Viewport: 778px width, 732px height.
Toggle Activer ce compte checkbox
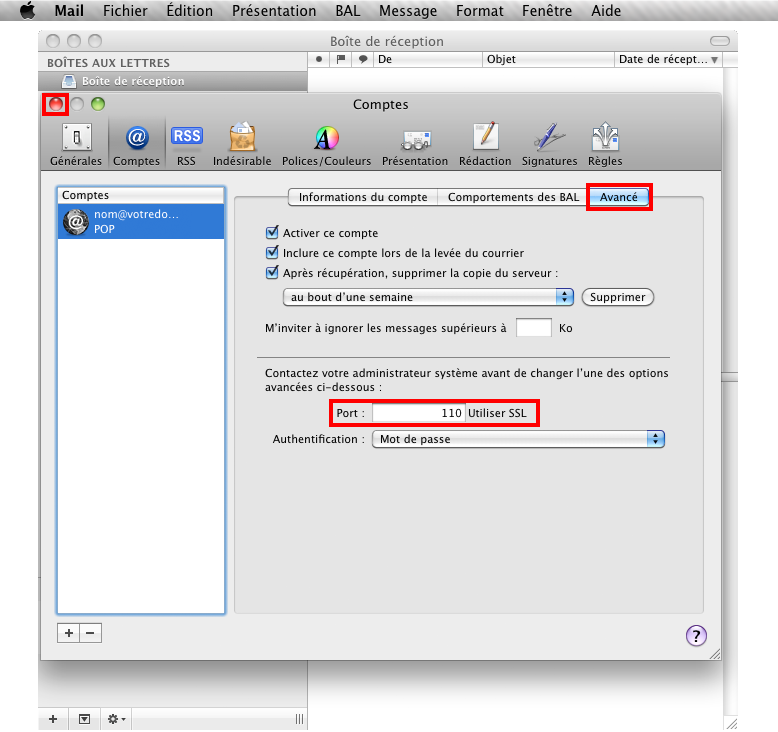[272, 232]
